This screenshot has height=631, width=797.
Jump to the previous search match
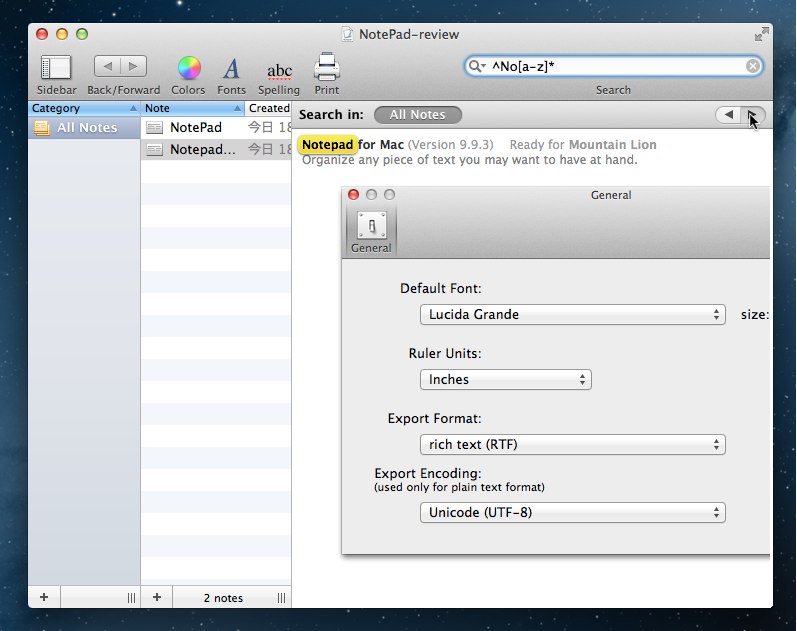(728, 115)
